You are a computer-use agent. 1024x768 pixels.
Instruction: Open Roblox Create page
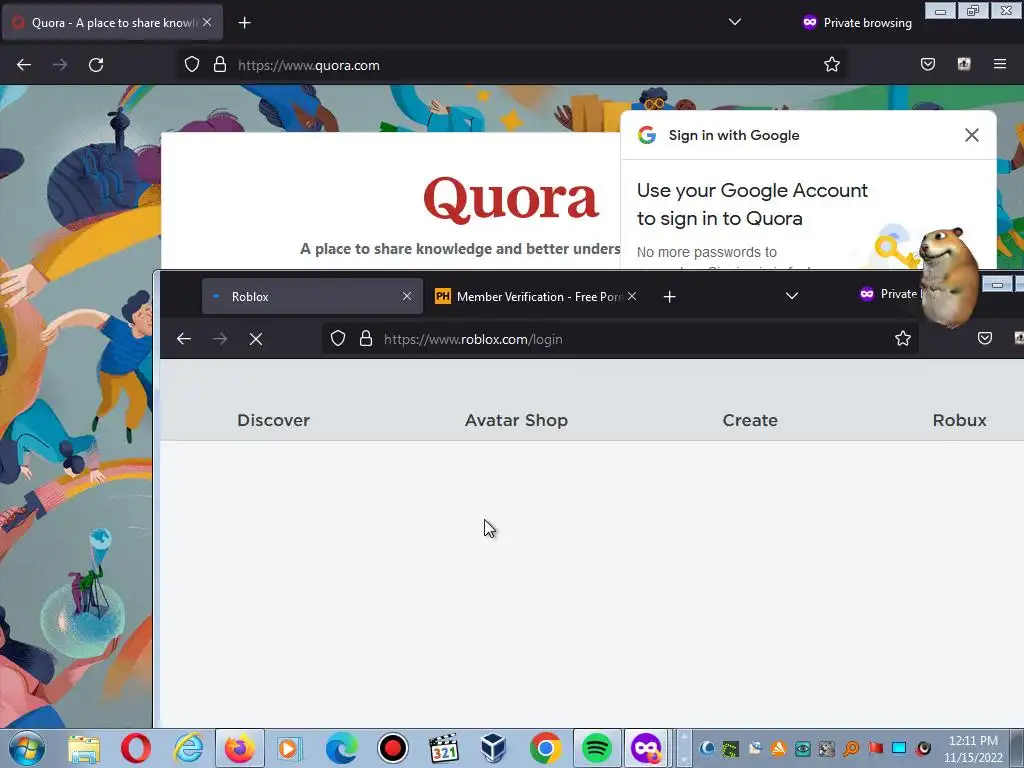750,420
